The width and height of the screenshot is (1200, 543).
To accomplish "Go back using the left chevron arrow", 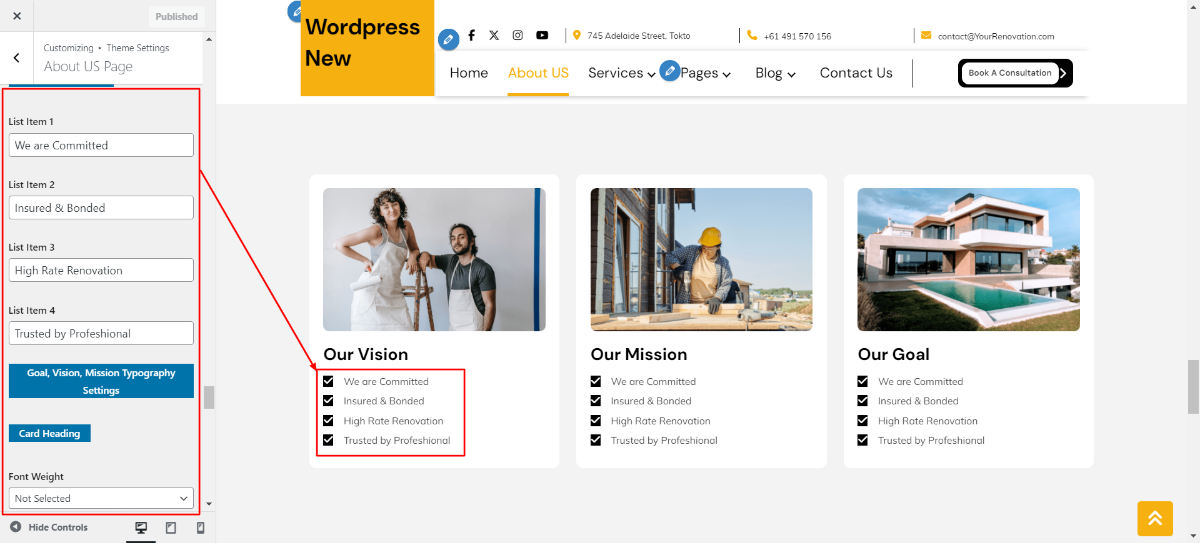I will pyautogui.click(x=16, y=58).
